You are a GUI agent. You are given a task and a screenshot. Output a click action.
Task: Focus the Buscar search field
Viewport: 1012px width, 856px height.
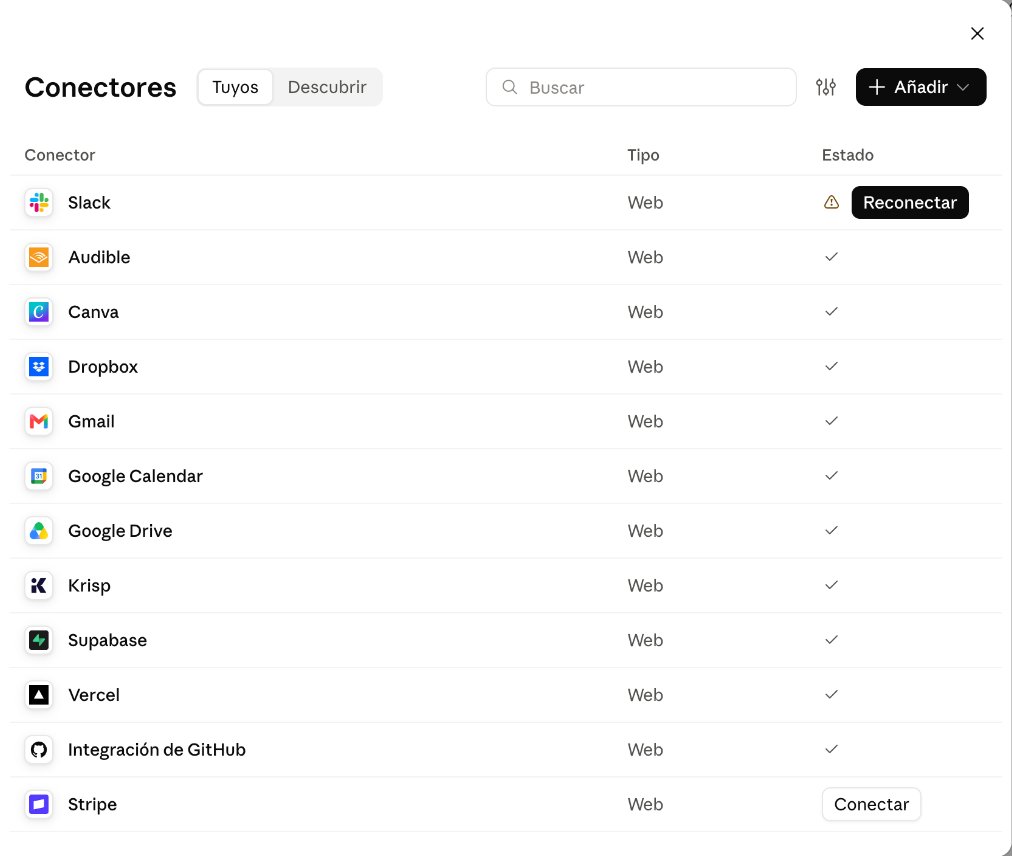pos(641,87)
